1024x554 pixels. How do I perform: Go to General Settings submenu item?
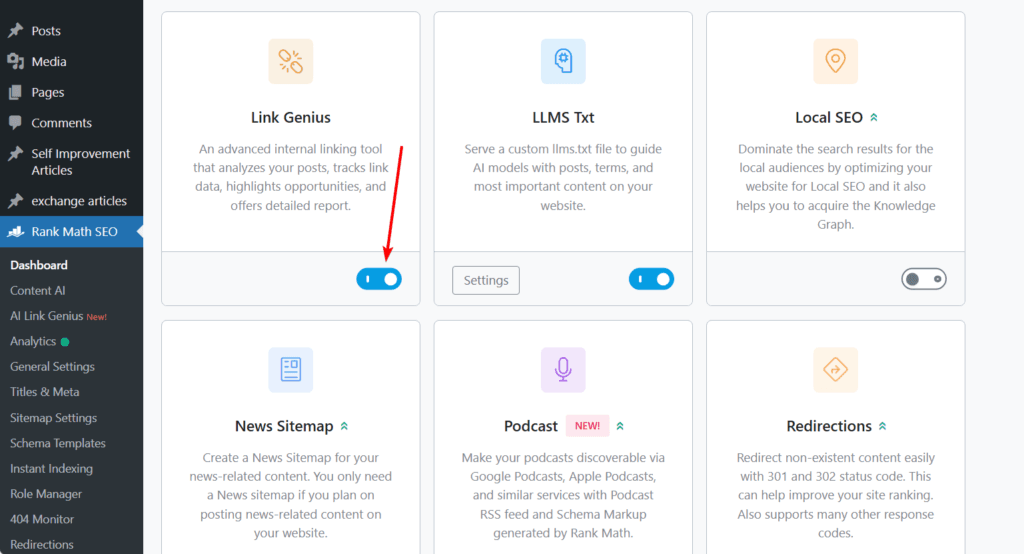[52, 367]
